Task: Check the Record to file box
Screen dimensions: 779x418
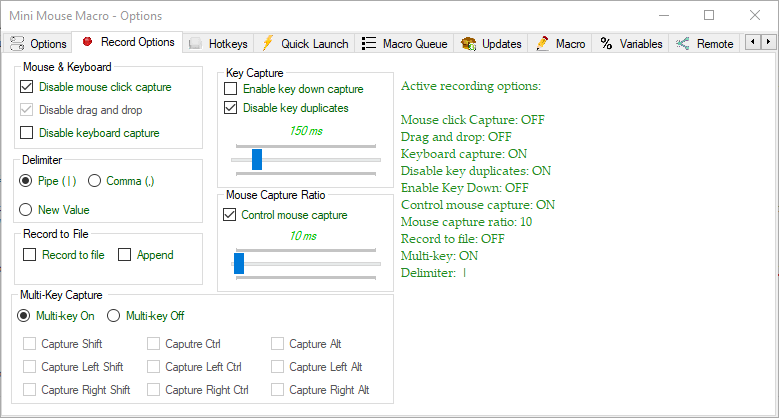Action: pyautogui.click(x=30, y=255)
